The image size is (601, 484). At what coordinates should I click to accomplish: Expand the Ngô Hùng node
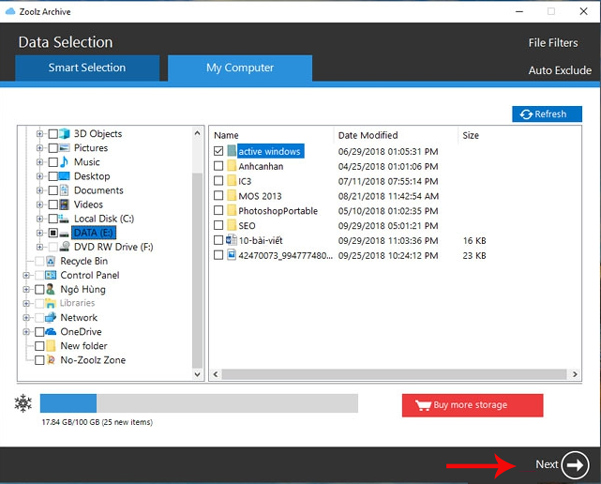[26, 289]
